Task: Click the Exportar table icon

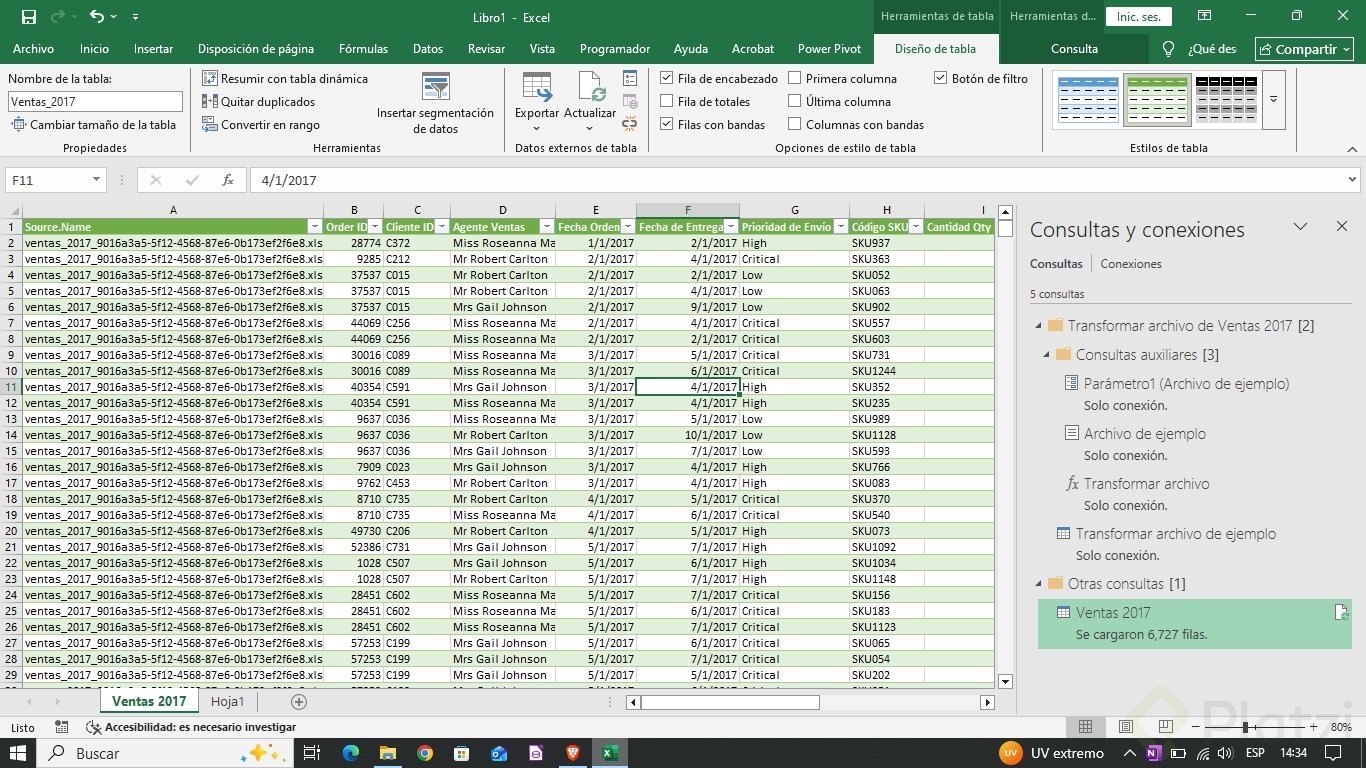Action: tap(537, 88)
